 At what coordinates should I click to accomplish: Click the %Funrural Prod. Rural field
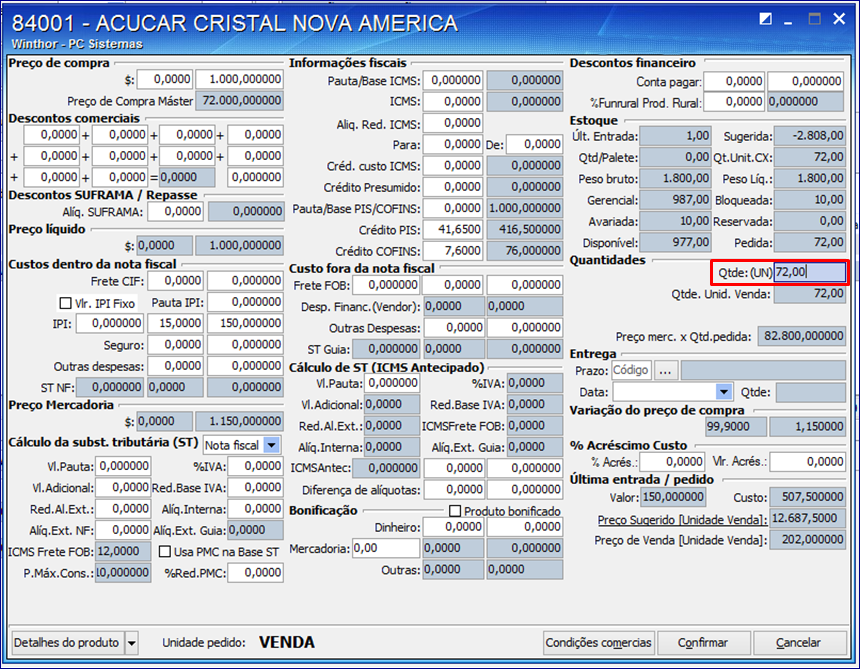(x=734, y=101)
